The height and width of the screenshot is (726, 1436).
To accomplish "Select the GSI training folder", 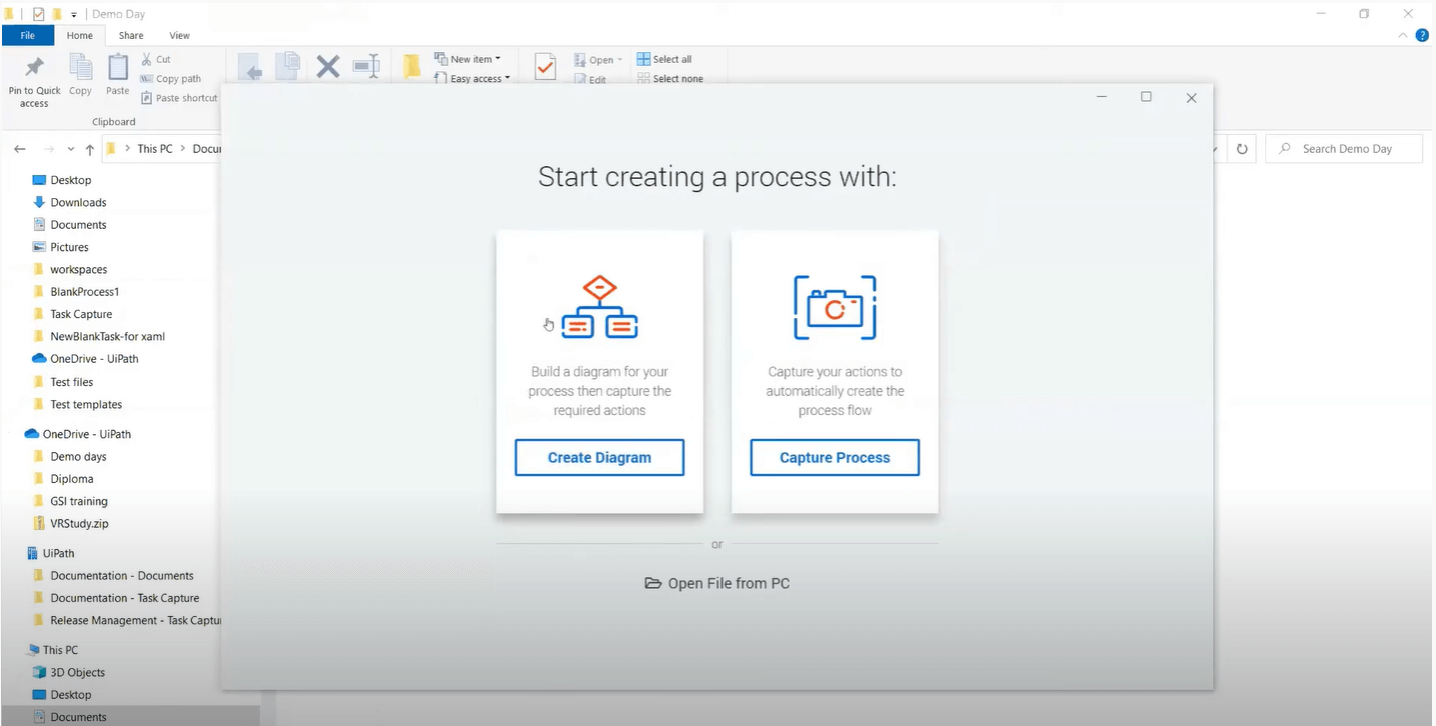I will tap(79, 502).
